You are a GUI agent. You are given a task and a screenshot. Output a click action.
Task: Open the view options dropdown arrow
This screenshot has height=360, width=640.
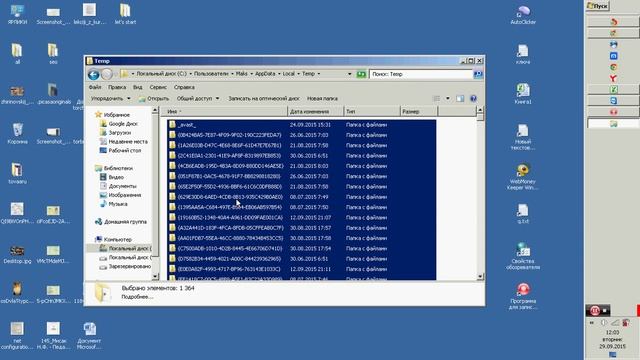pos(448,98)
